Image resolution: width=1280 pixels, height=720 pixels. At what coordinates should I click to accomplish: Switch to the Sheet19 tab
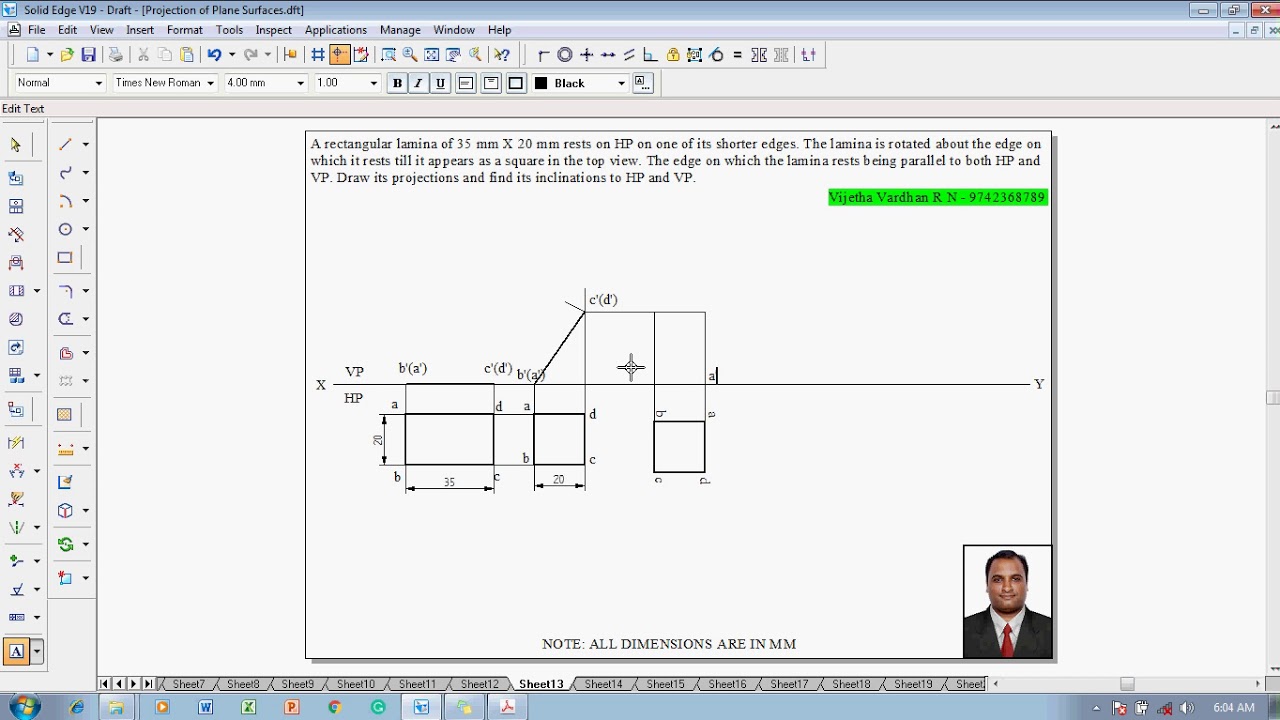tap(913, 684)
